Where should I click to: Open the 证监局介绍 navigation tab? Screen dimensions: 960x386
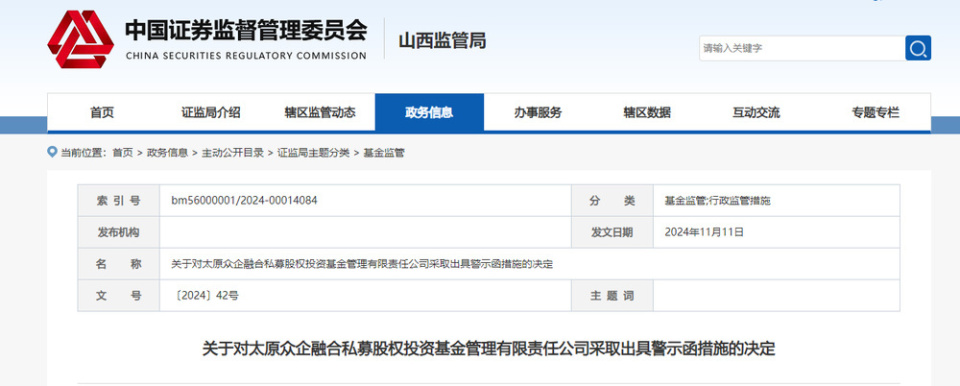[211, 113]
